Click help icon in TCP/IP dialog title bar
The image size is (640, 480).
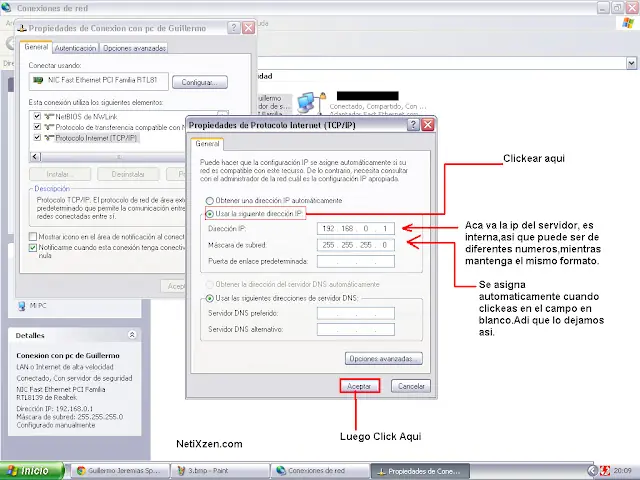pos(413,125)
